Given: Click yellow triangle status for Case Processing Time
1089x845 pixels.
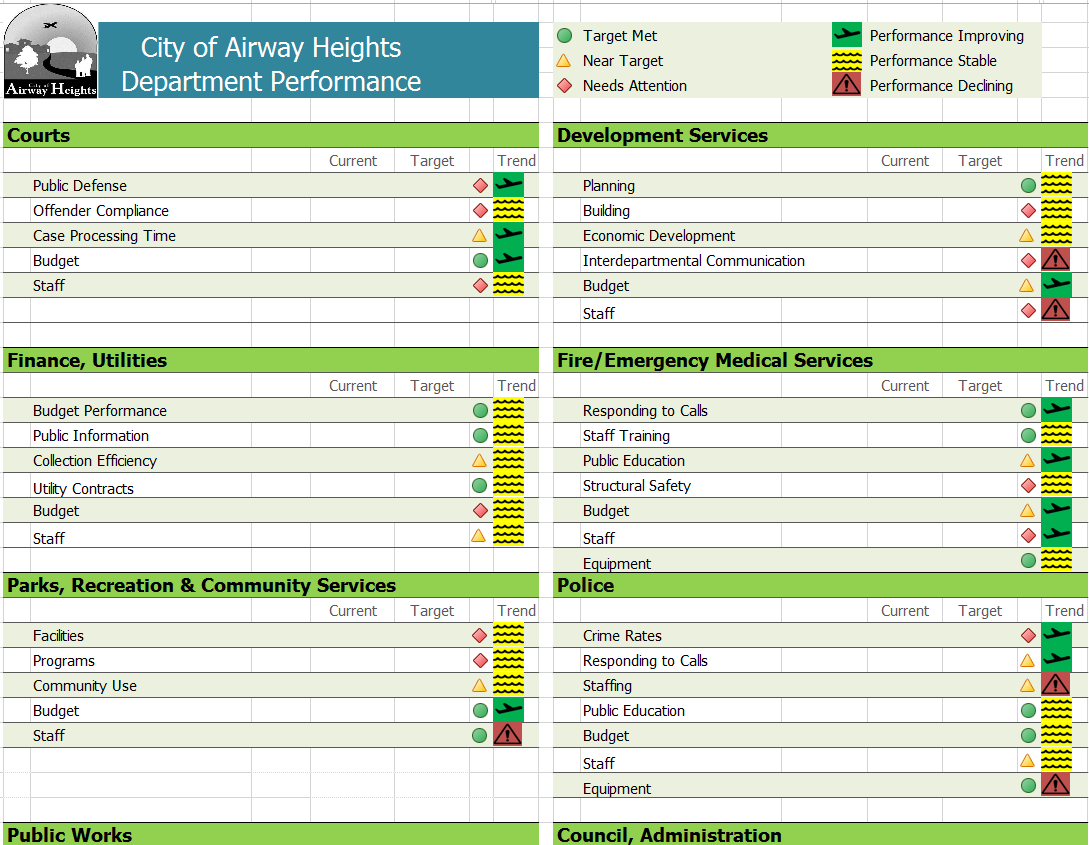Looking at the screenshot, I should [479, 235].
